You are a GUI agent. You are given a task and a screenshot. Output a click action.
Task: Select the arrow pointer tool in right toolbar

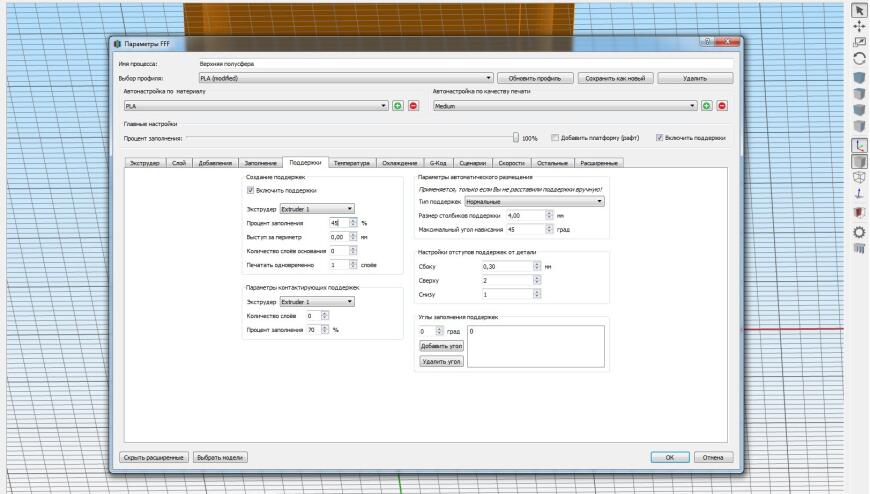pyautogui.click(x=859, y=9)
